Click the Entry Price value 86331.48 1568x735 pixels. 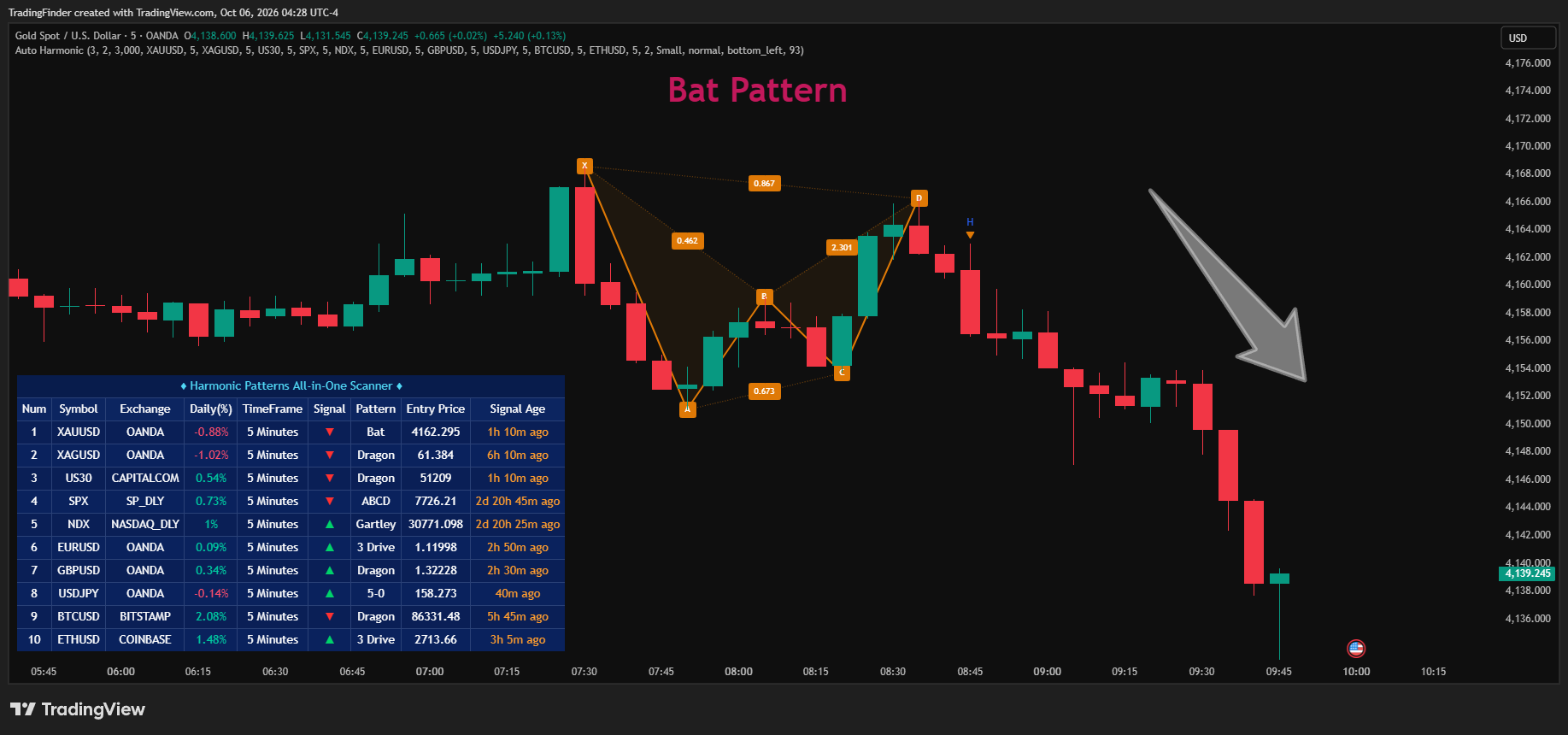[436, 617]
